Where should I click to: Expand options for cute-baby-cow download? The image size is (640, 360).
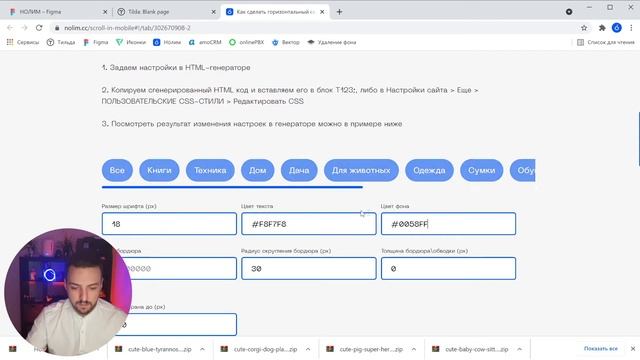520,349
